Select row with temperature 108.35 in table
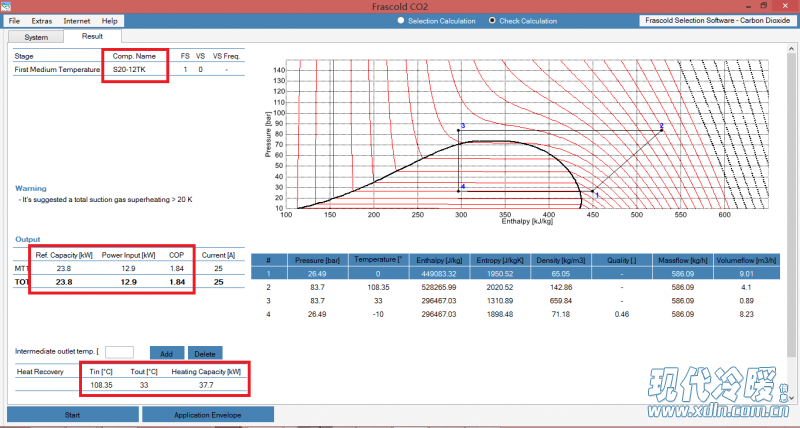The image size is (800, 428). point(515,287)
